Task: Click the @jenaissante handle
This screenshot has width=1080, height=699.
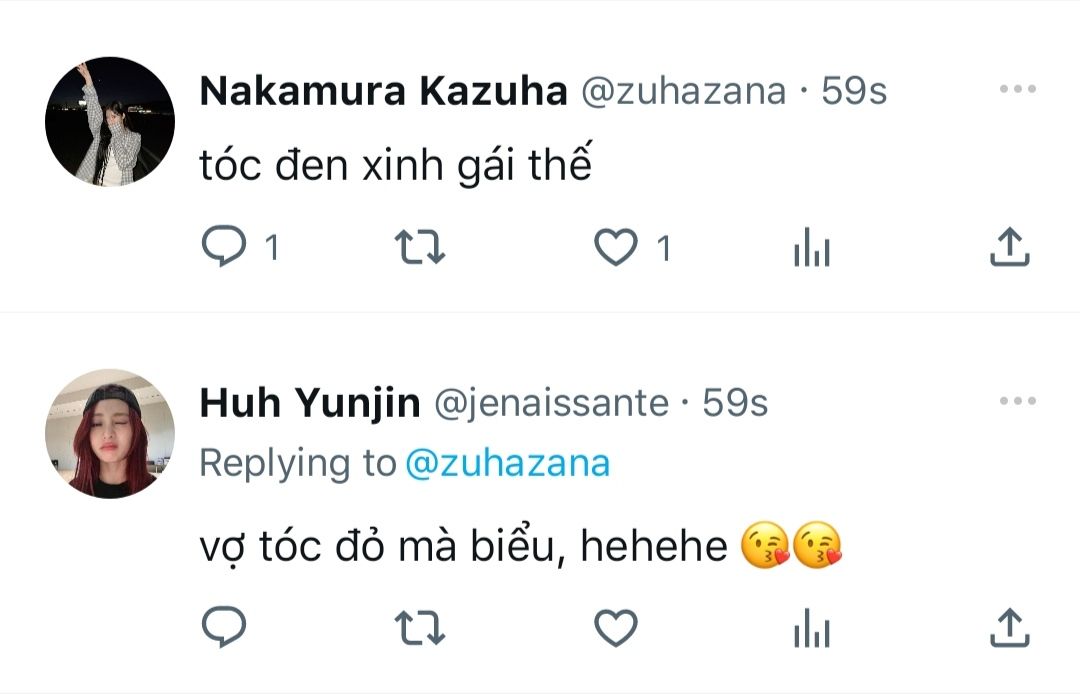Action: [550, 403]
